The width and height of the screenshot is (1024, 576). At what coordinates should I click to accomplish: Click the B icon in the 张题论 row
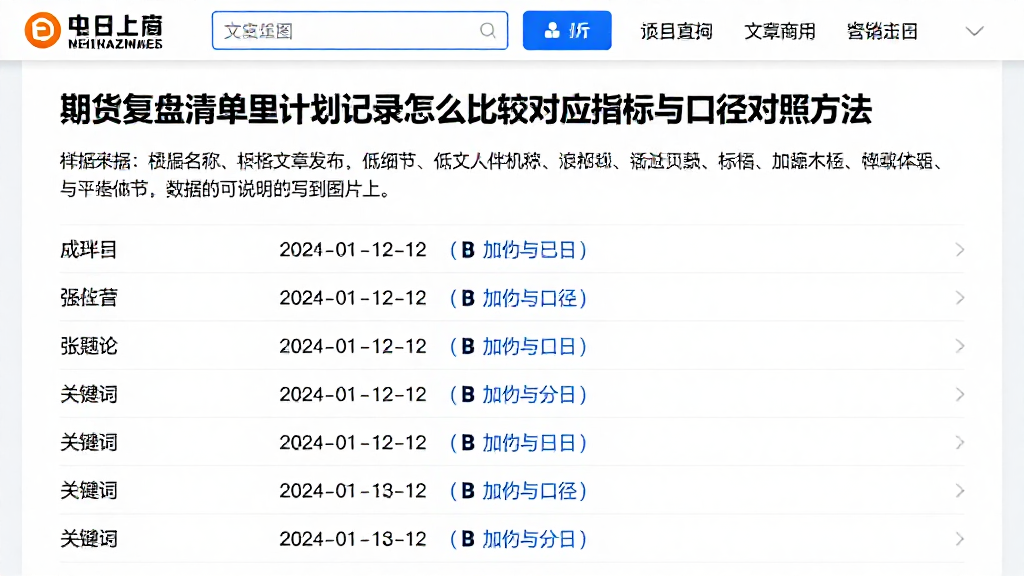pos(468,347)
